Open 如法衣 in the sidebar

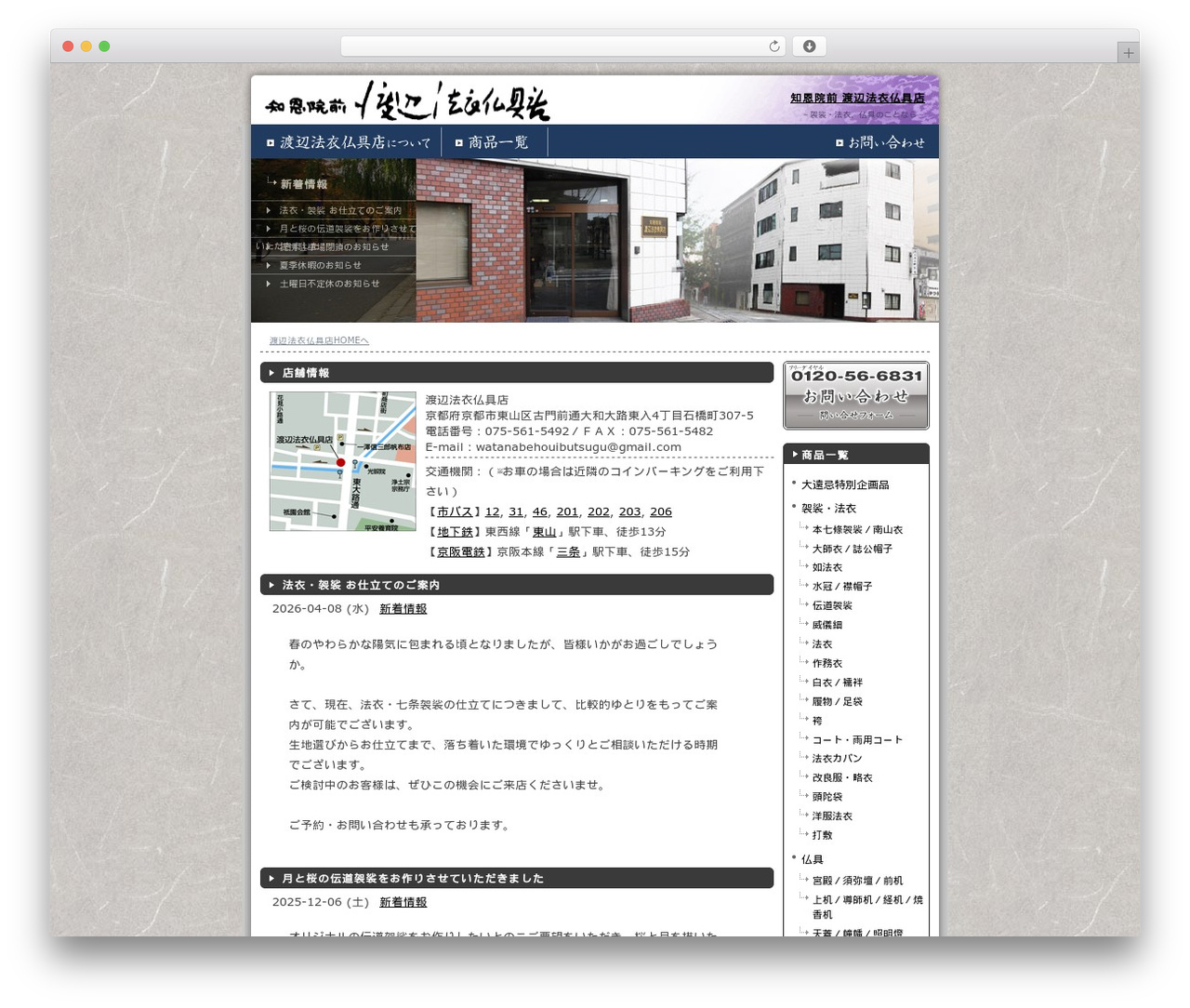827,567
